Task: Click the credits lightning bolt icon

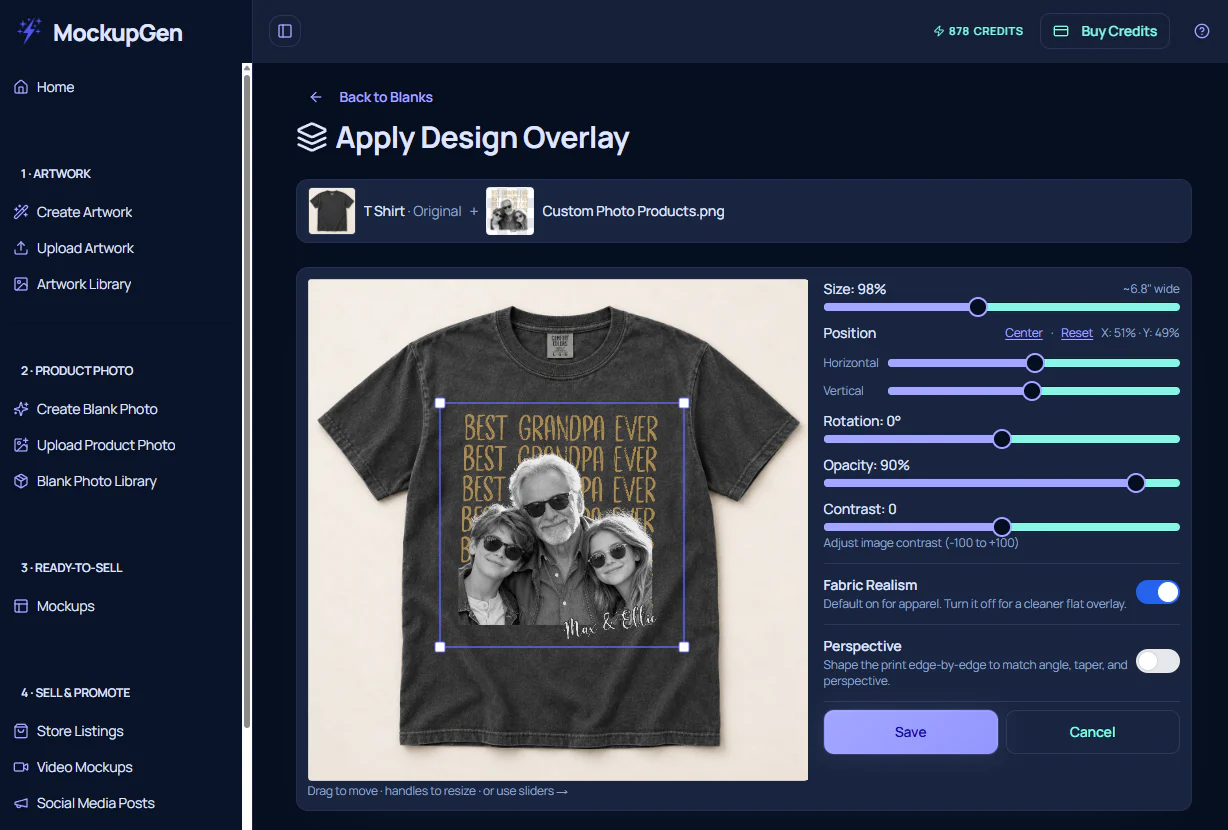Action: (938, 31)
